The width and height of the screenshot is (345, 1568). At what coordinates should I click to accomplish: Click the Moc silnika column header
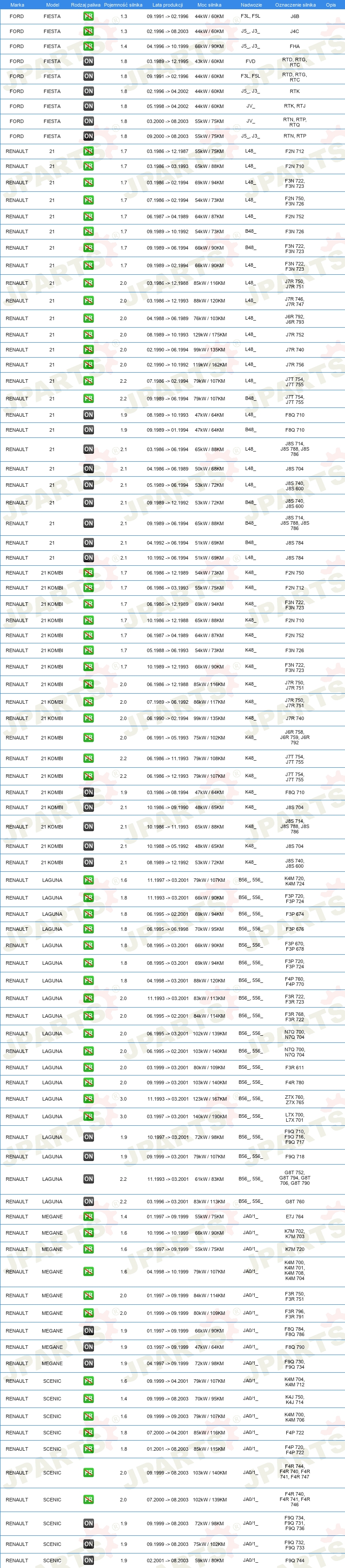pyautogui.click(x=210, y=5)
